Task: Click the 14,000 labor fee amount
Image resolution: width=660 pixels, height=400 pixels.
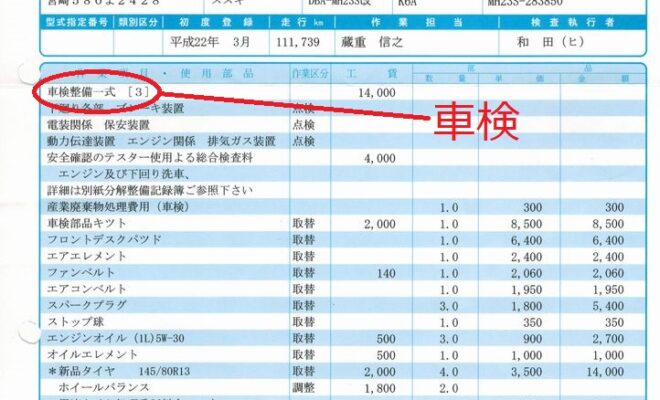Action: click(x=377, y=92)
